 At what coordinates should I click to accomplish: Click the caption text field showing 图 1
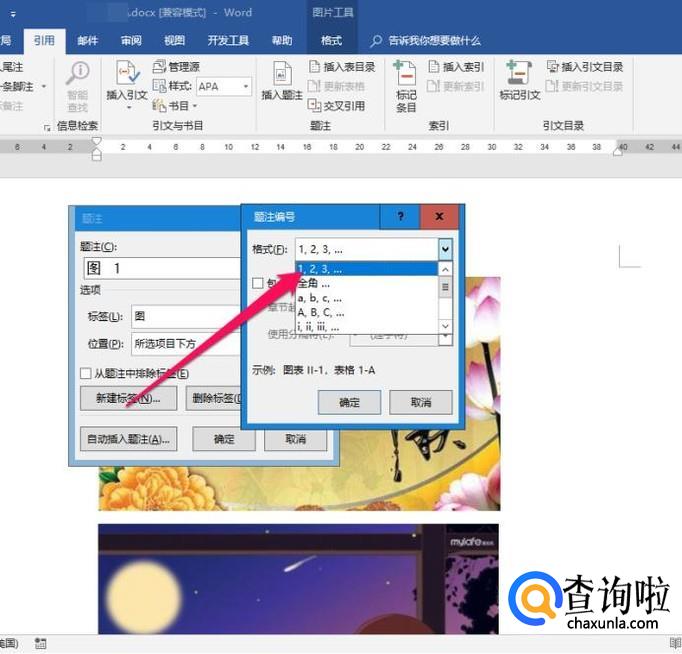(162, 268)
